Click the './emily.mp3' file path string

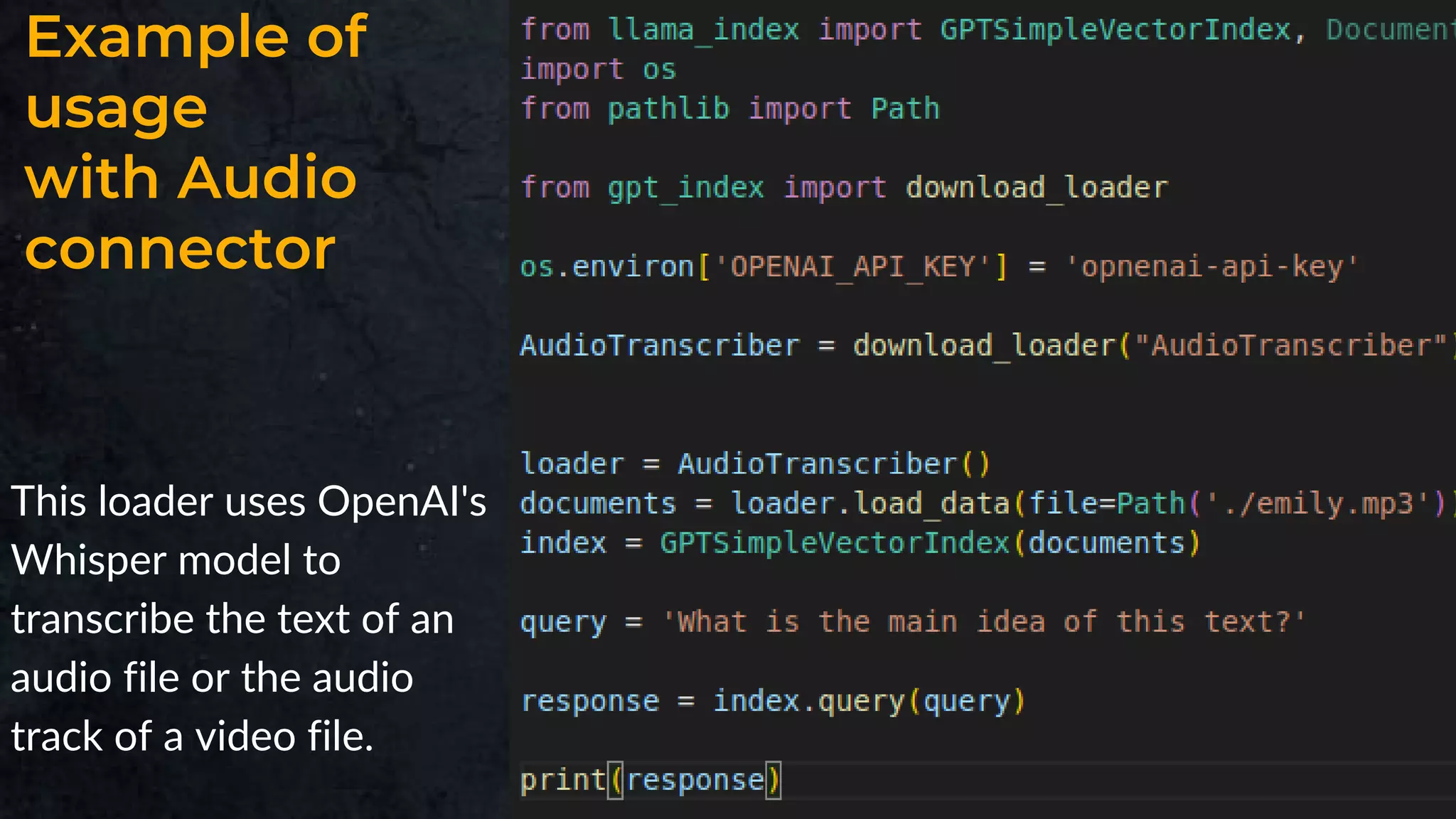(1317, 503)
